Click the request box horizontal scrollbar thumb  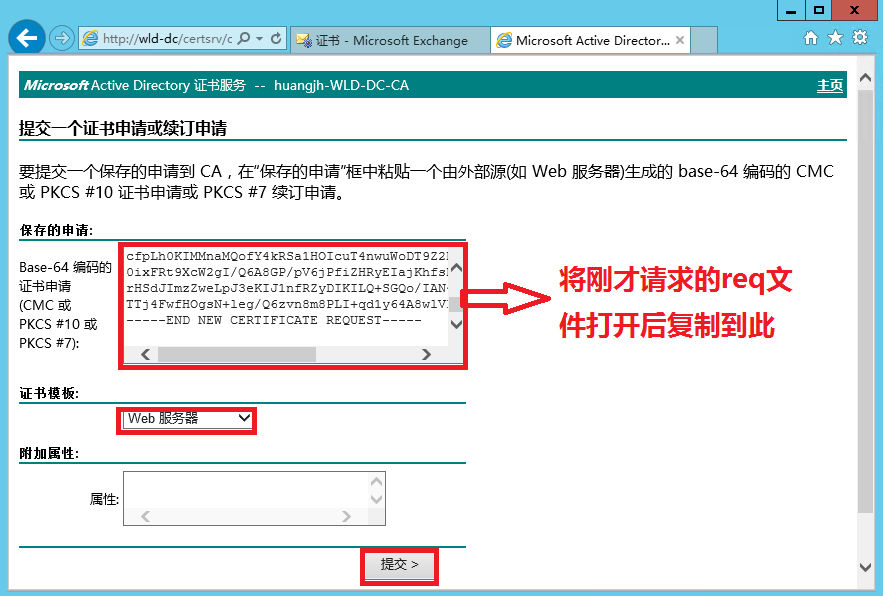(237, 354)
